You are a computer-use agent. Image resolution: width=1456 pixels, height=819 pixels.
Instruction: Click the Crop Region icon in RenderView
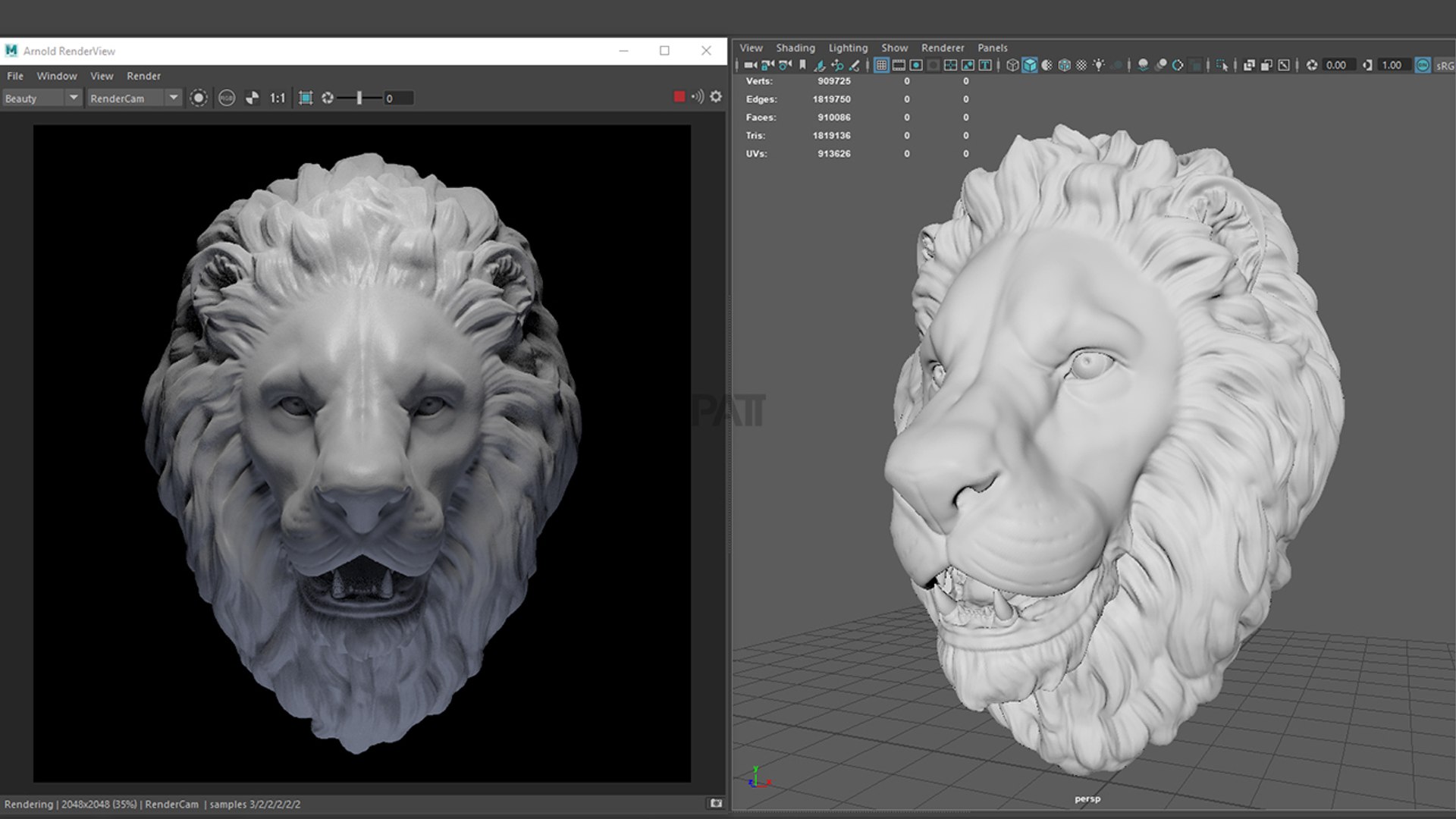click(306, 98)
